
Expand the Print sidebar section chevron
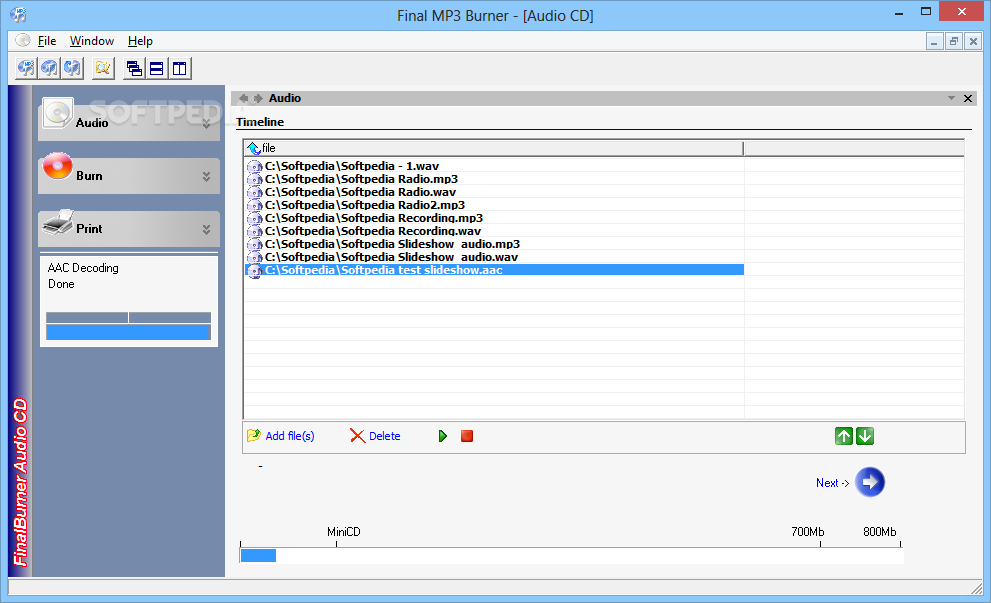(206, 229)
